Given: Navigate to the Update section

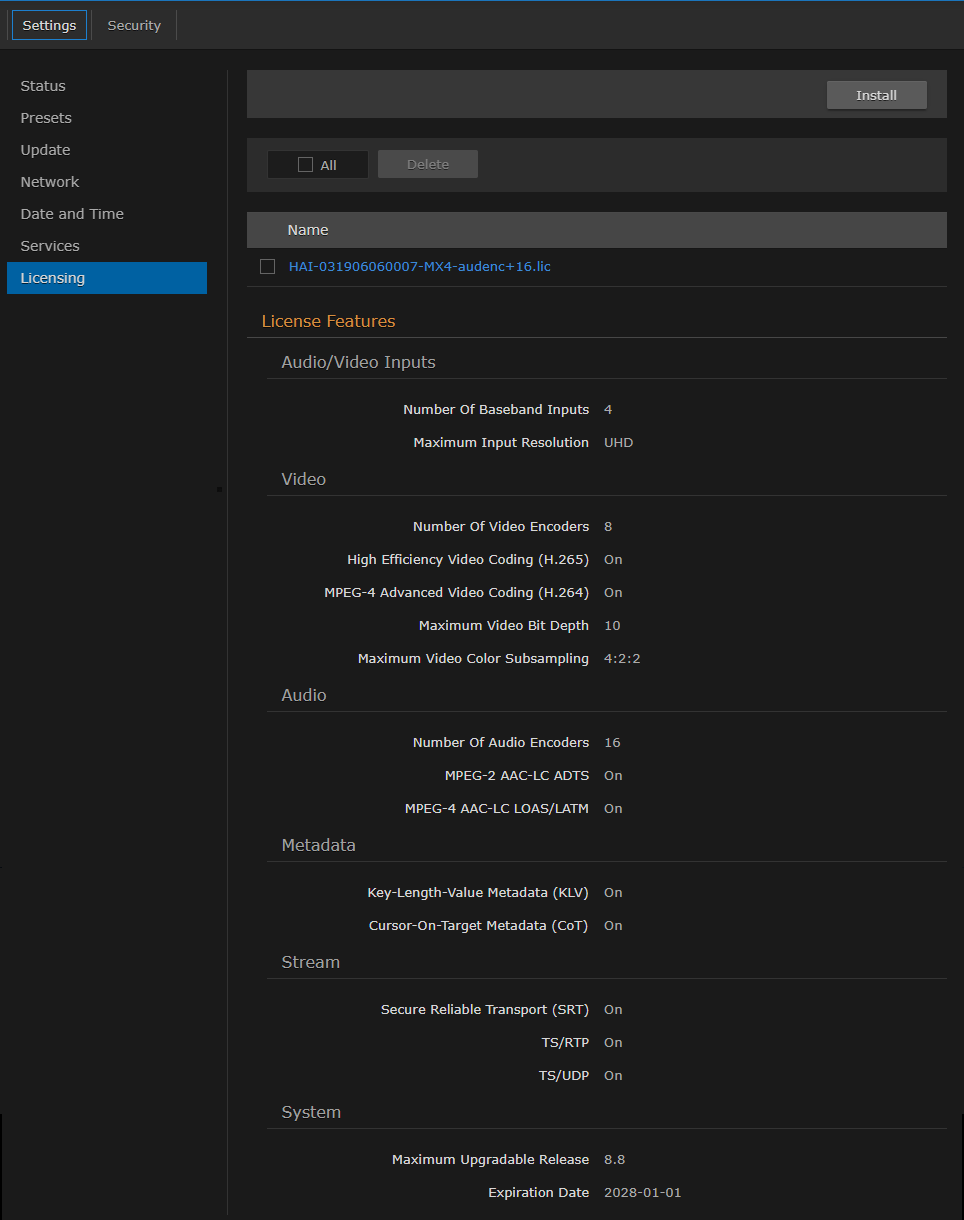Looking at the screenshot, I should pos(45,150).
